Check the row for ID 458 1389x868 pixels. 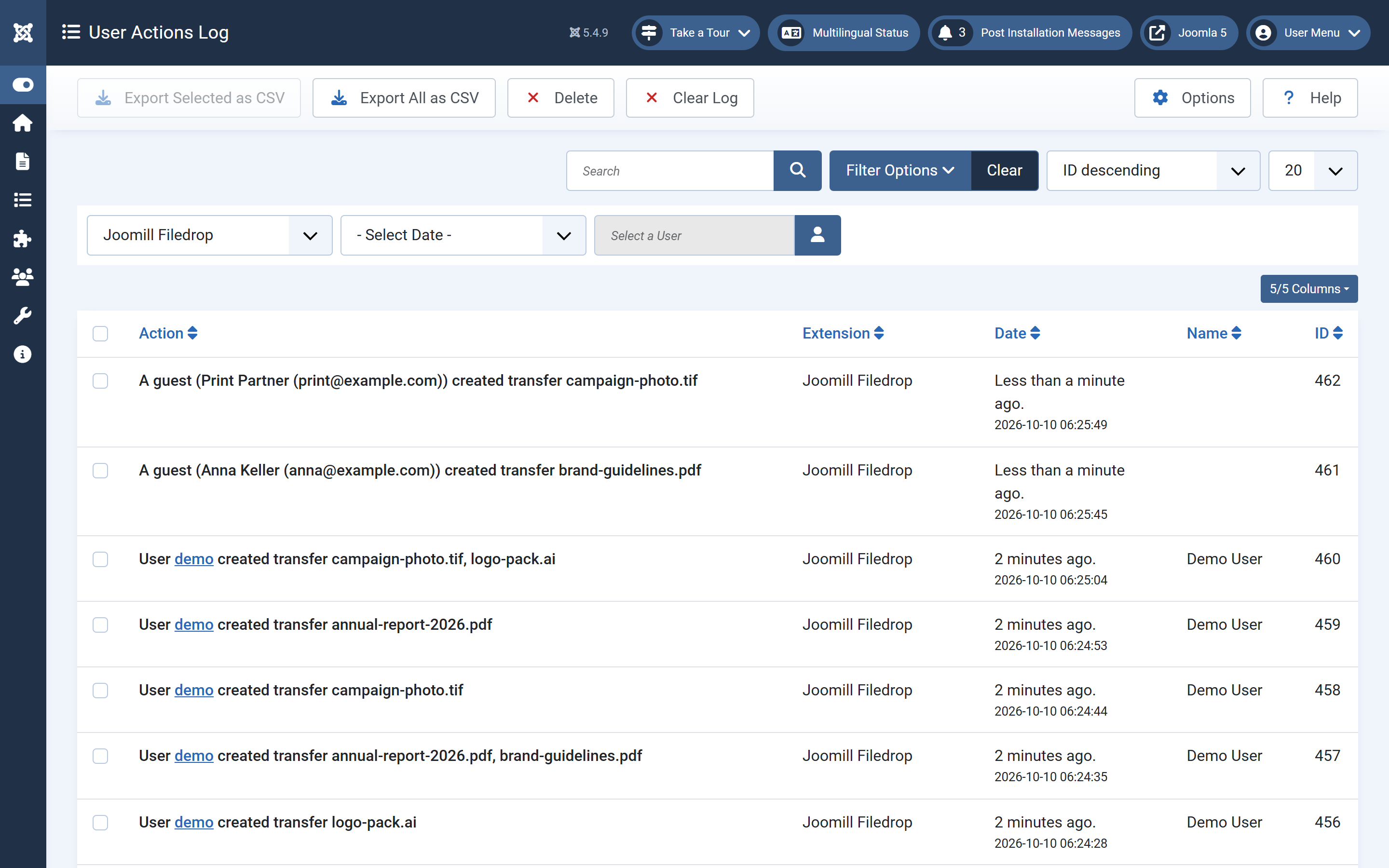tap(100, 690)
